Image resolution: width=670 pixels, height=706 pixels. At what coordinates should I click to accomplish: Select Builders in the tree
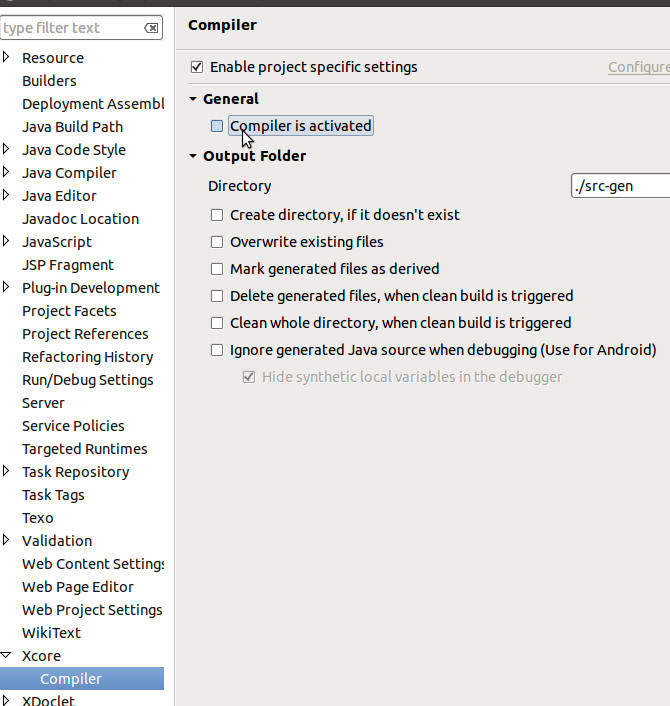click(x=49, y=81)
